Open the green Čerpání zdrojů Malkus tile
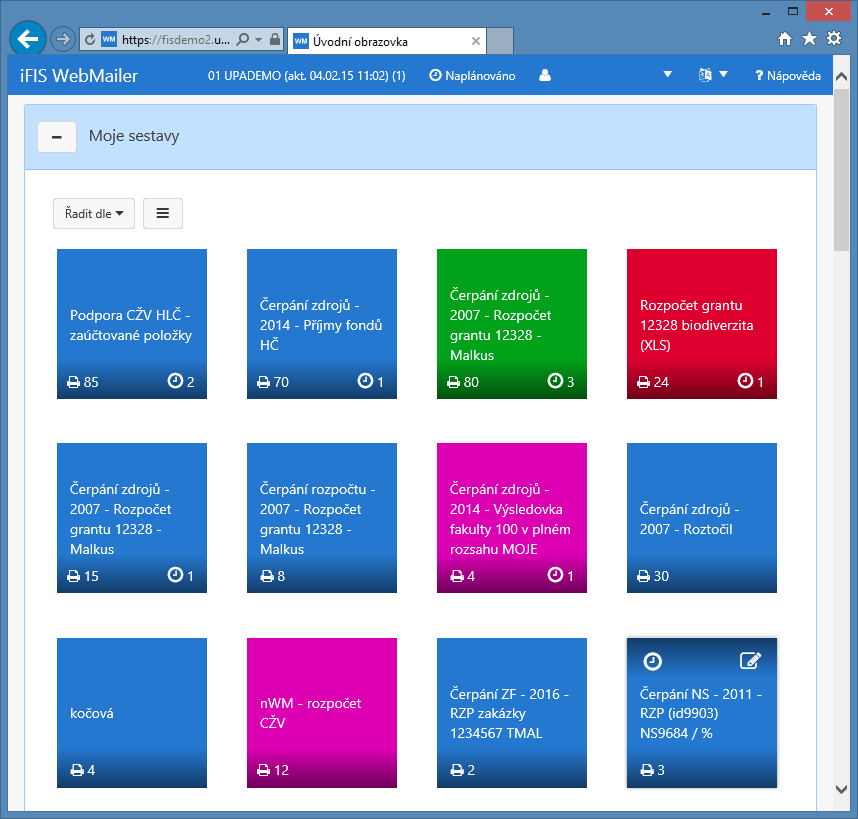This screenshot has width=858, height=819. click(512, 324)
